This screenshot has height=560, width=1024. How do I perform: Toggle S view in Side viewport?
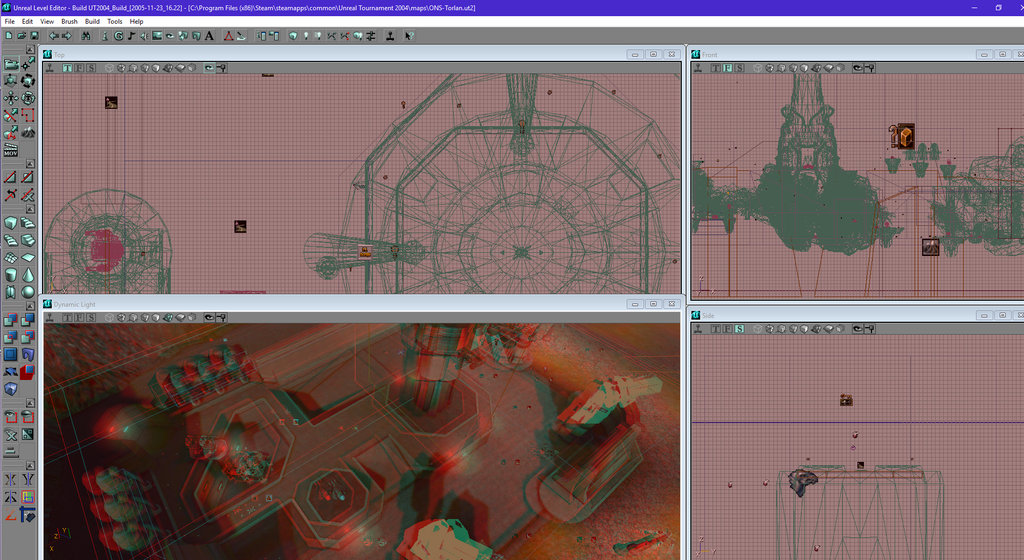pyautogui.click(x=739, y=329)
